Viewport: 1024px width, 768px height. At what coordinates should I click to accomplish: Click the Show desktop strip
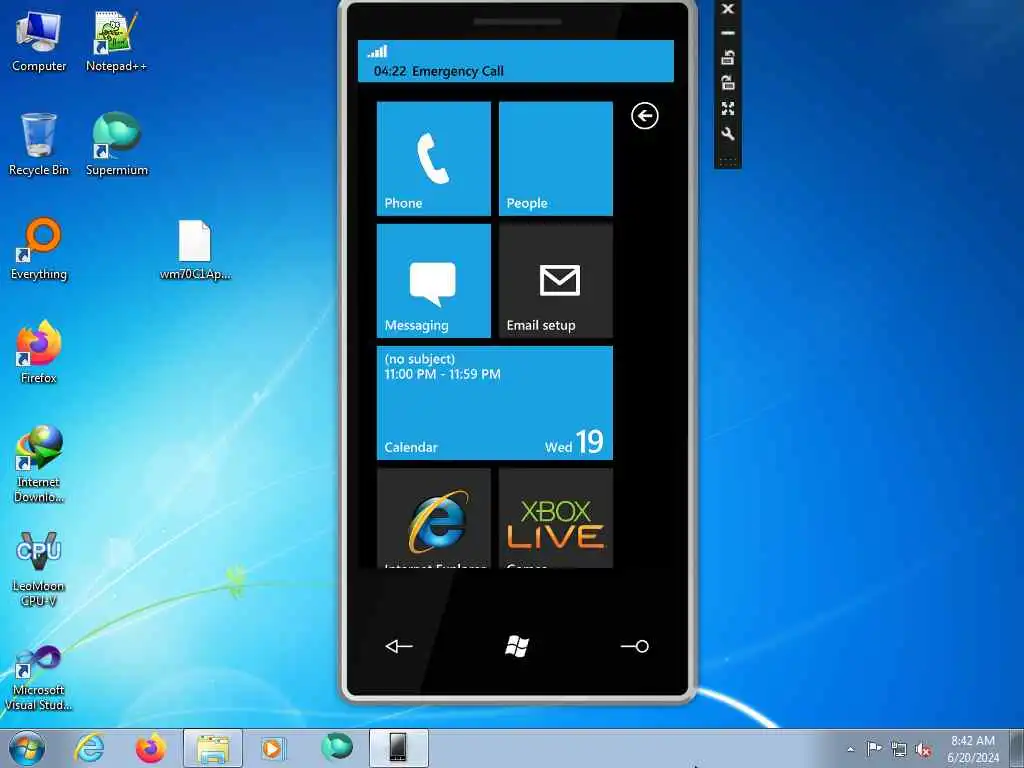[1017, 748]
